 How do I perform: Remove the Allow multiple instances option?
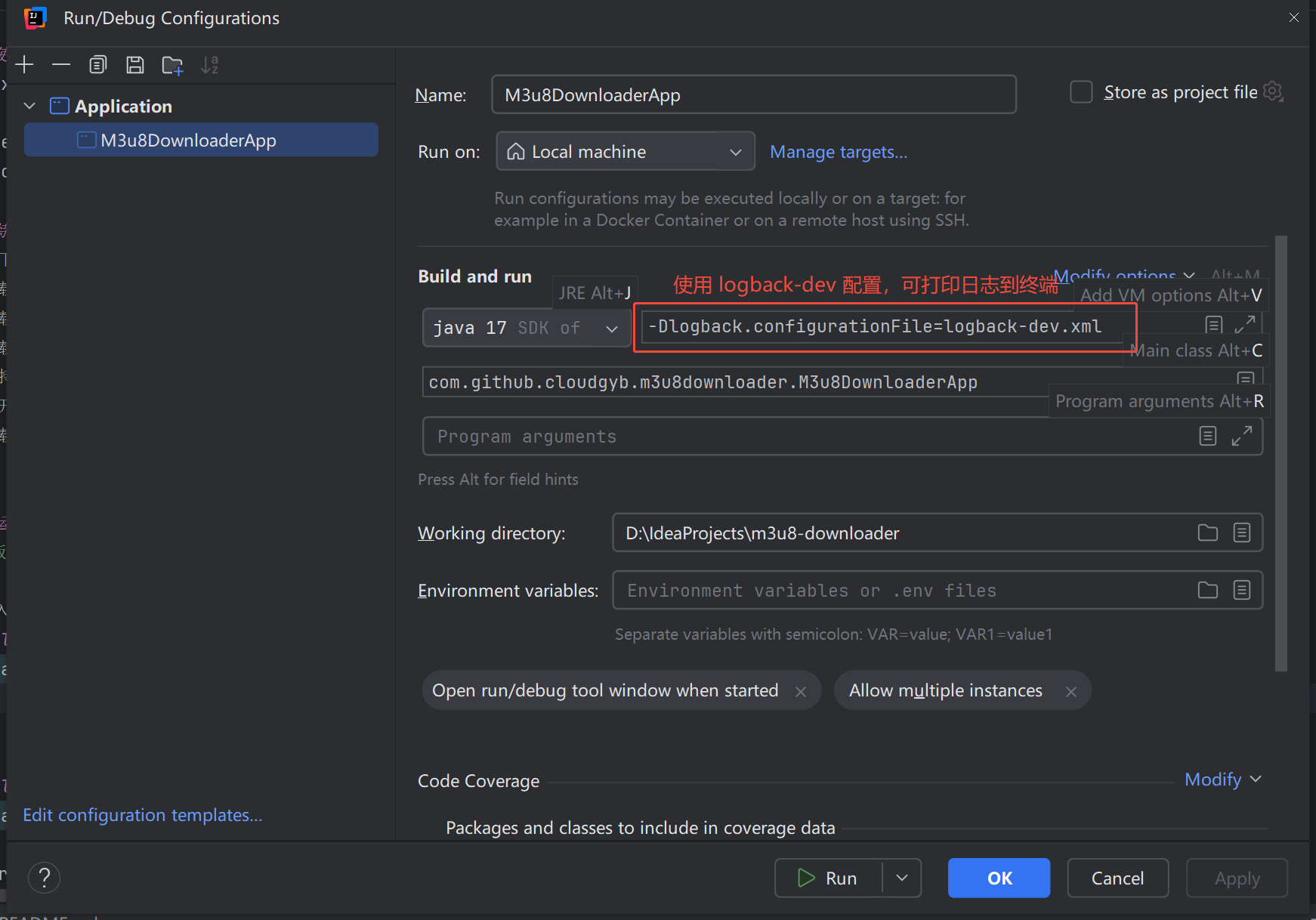1070,691
